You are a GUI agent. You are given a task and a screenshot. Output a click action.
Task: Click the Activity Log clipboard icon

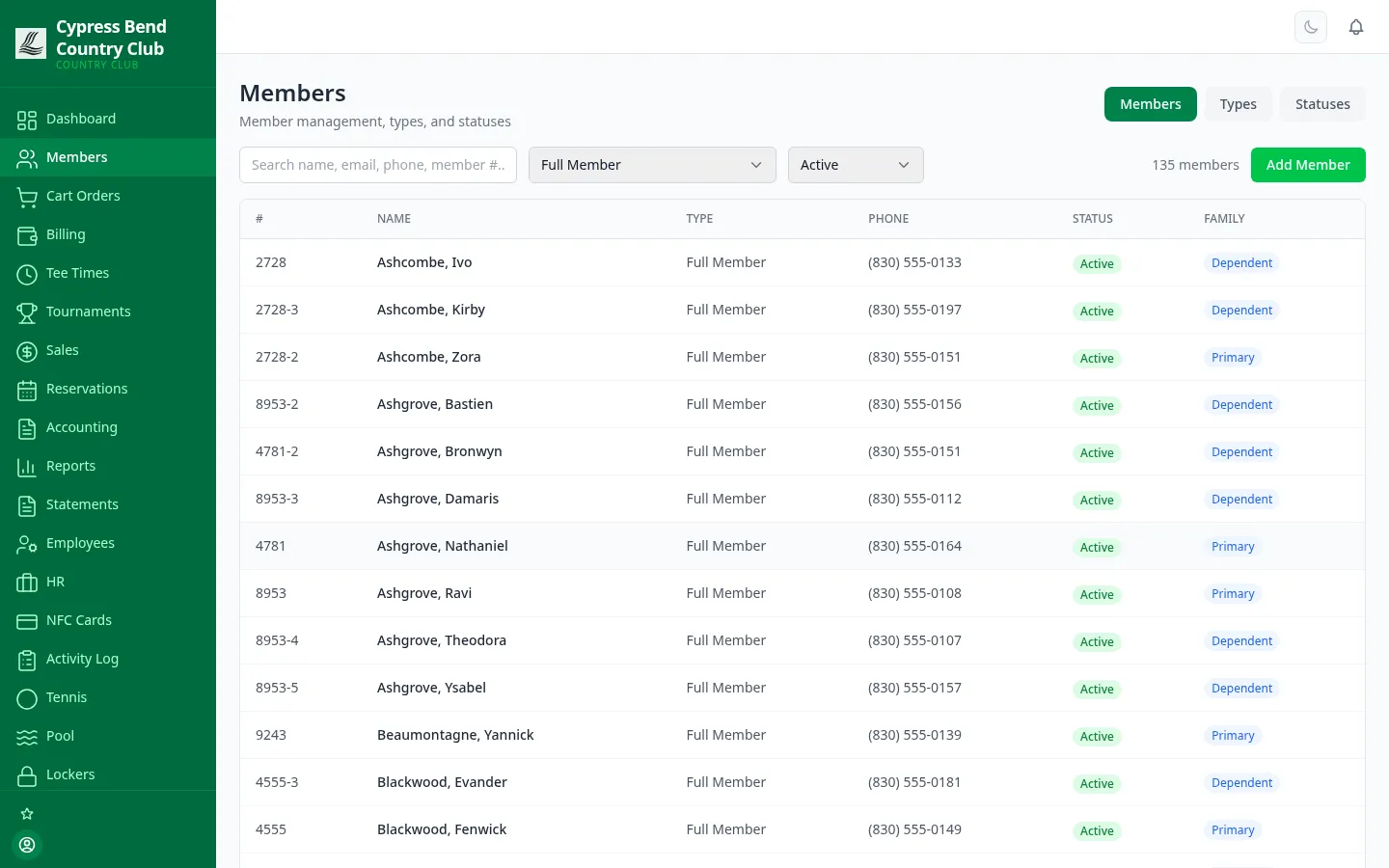(27, 660)
